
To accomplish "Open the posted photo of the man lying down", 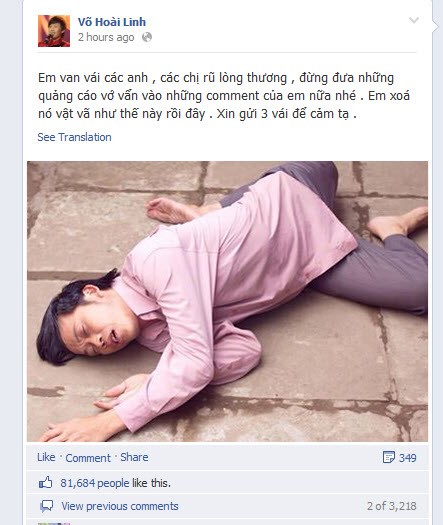I will pyautogui.click(x=227, y=301).
